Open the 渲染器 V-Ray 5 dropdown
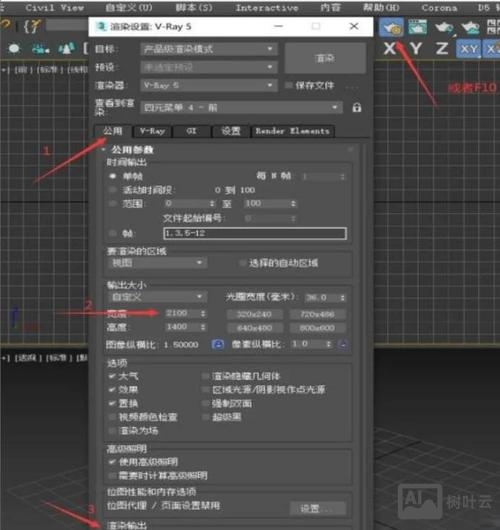 click(209, 85)
